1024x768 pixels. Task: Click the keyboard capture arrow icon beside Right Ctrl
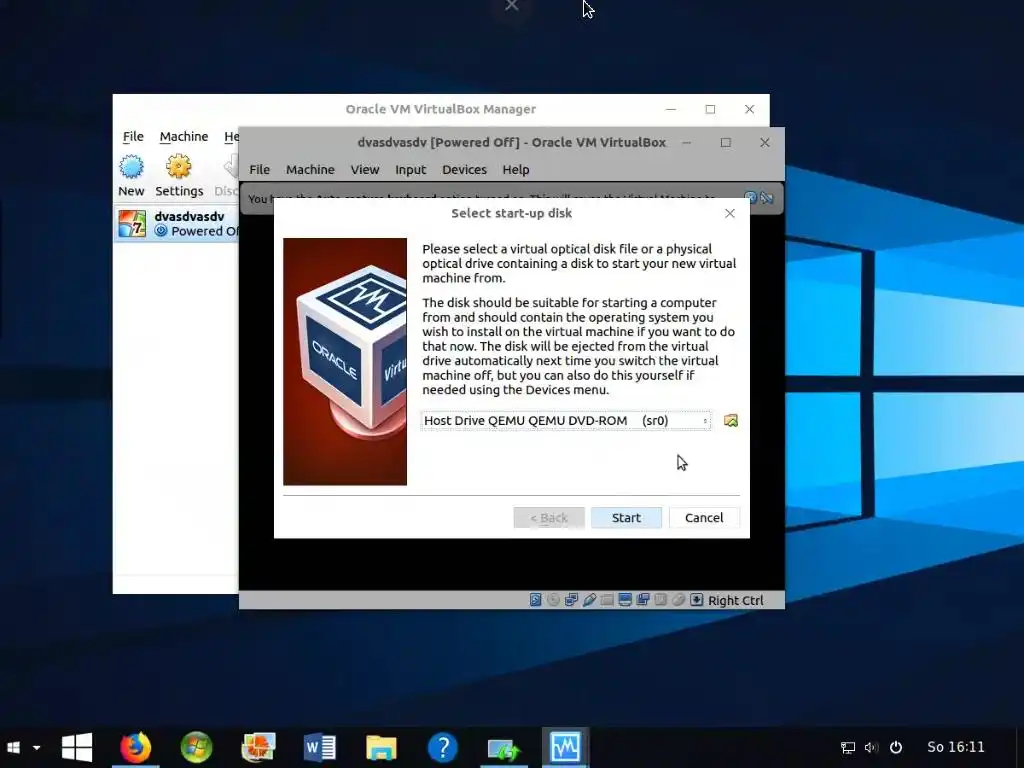coord(697,600)
